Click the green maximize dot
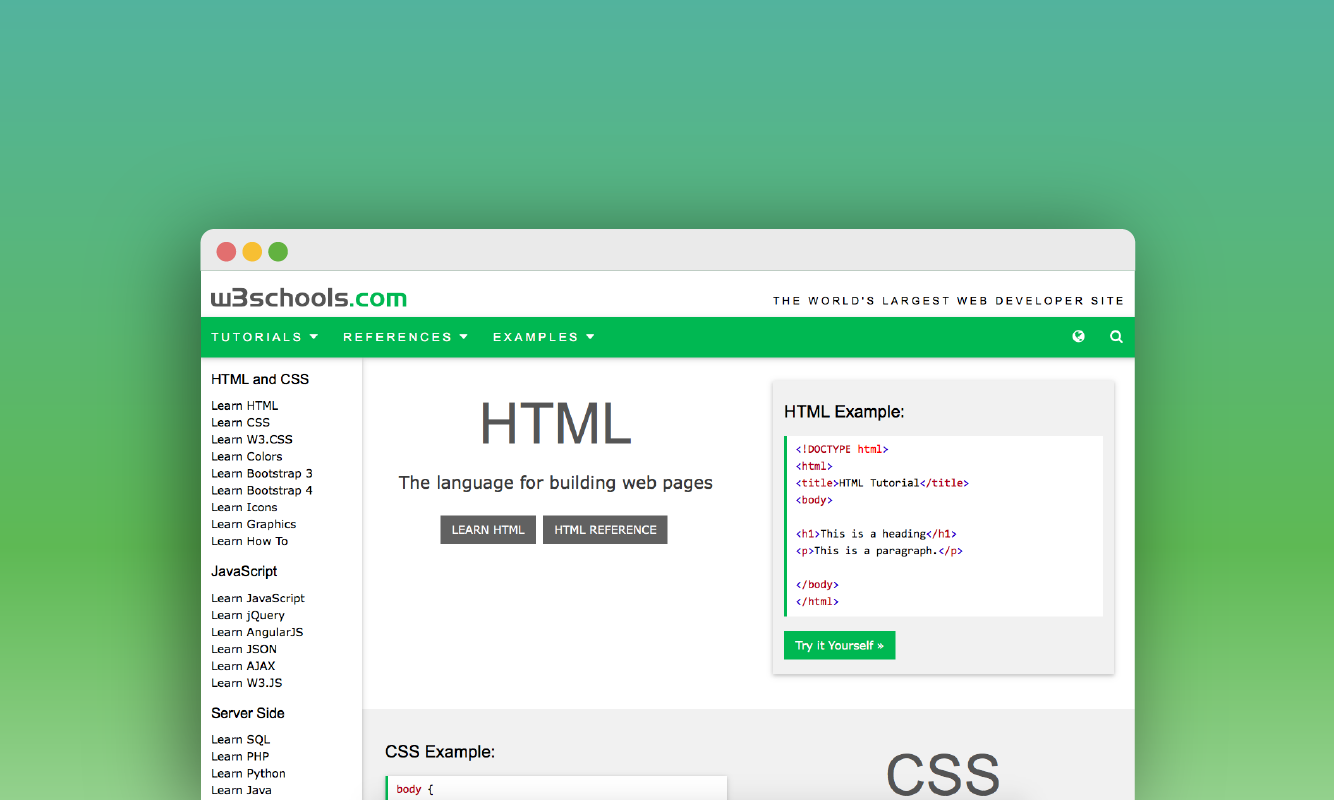 point(278,252)
